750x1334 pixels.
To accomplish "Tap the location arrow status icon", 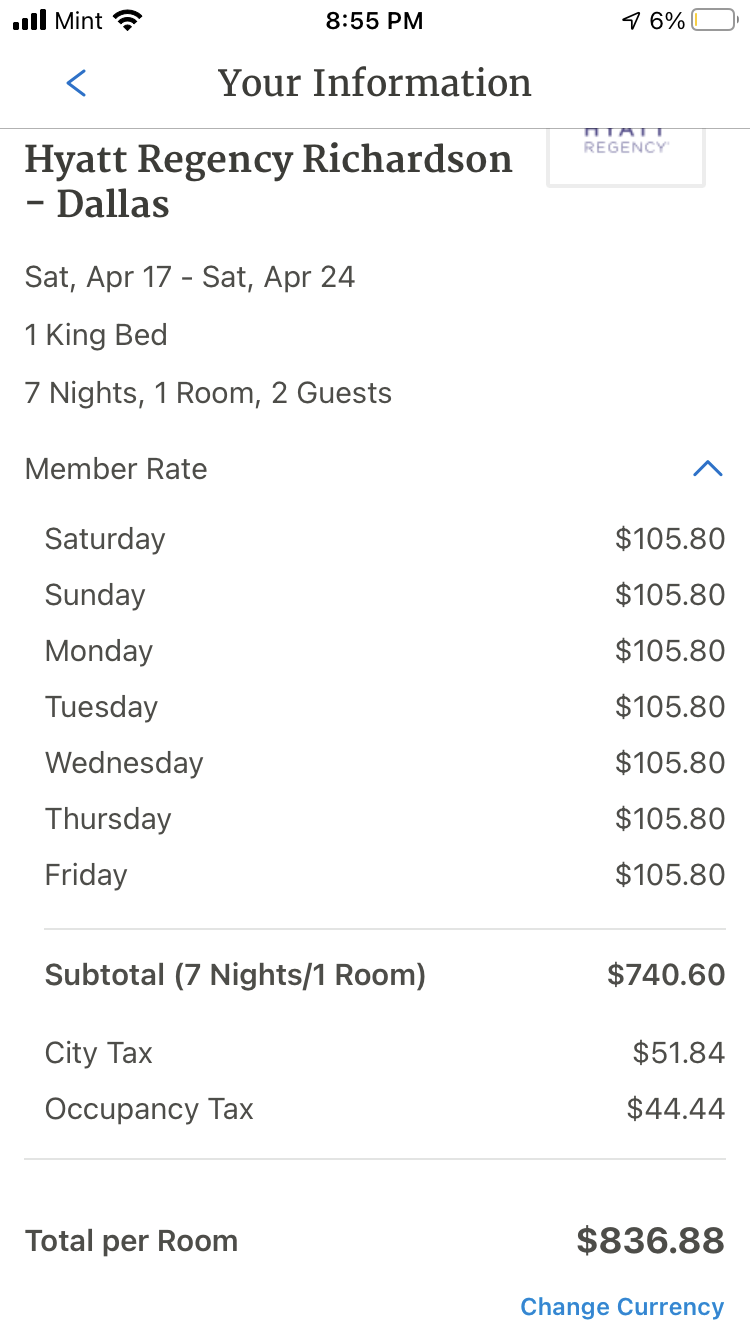I will pos(631,21).
